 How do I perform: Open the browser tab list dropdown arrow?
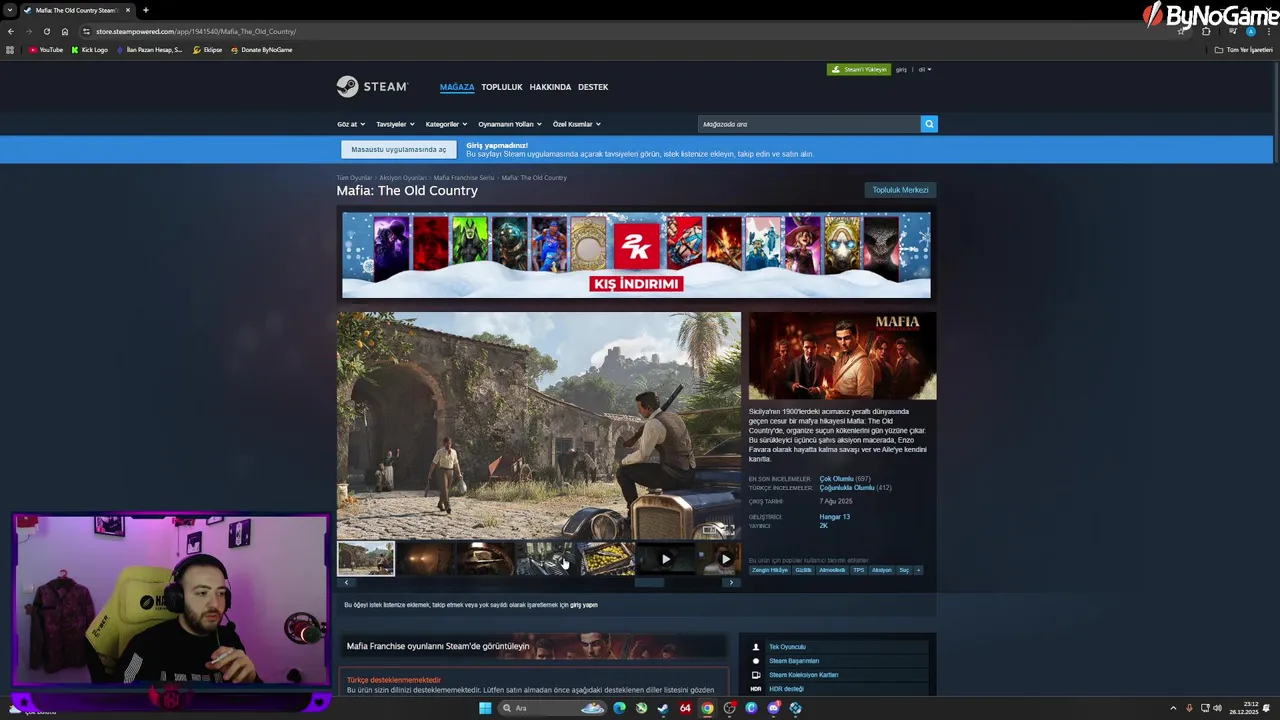10,10
